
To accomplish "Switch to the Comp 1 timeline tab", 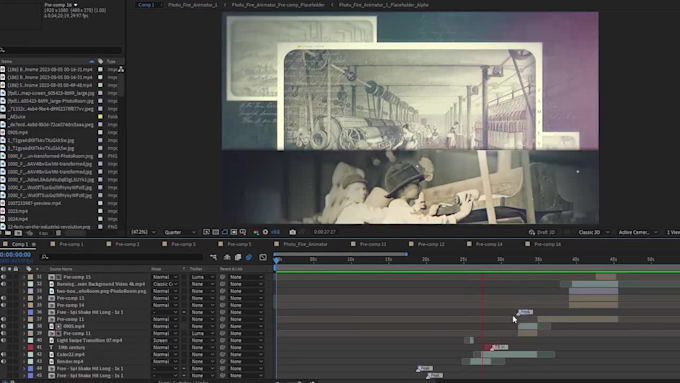I will (19, 244).
